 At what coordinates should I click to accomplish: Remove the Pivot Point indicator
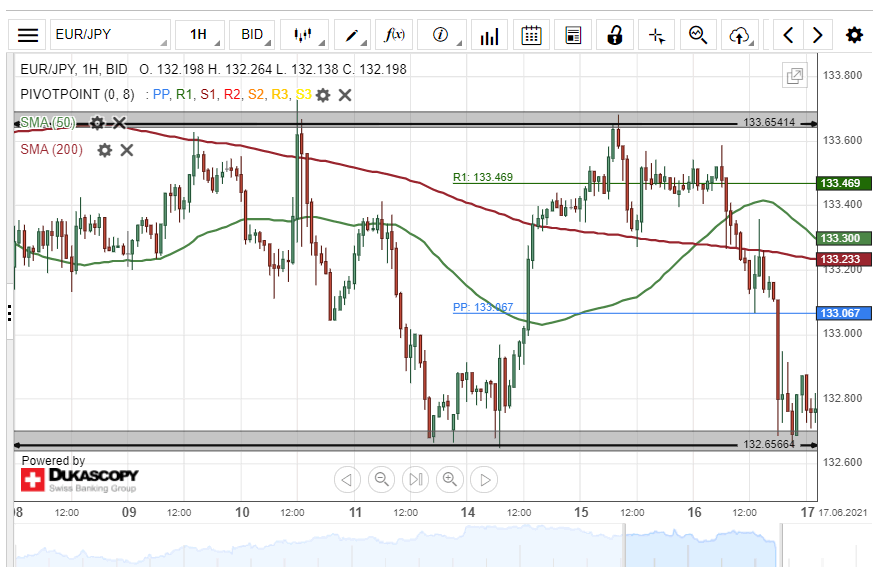[x=345, y=95]
